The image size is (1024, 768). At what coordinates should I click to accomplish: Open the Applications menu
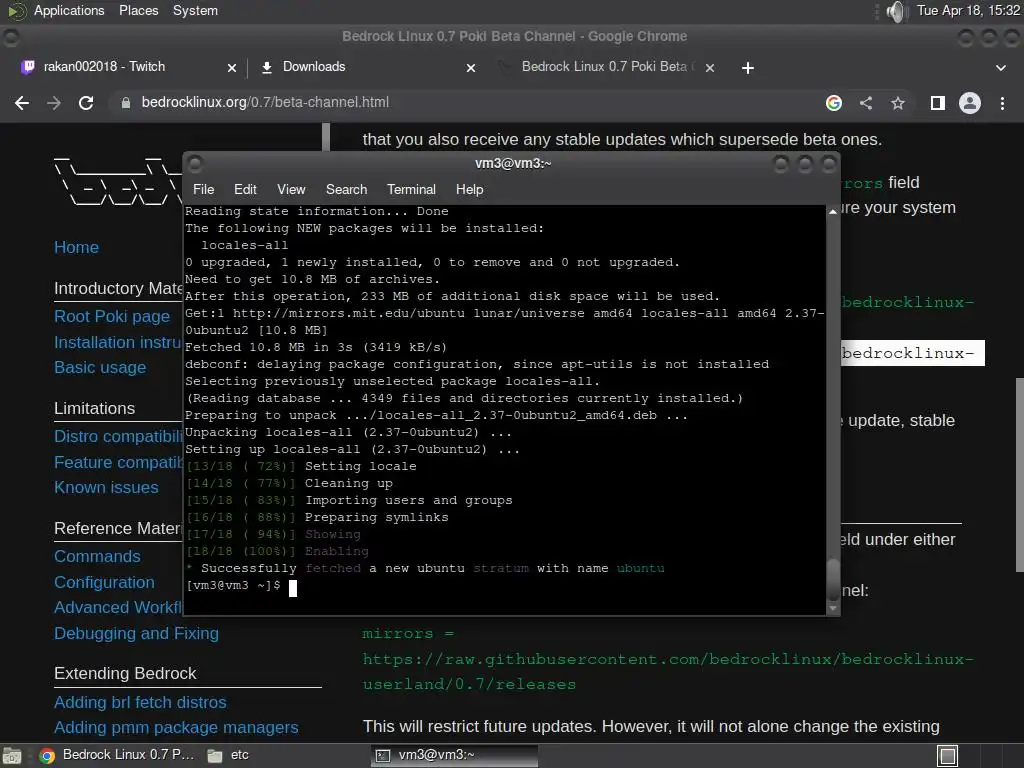point(69,10)
